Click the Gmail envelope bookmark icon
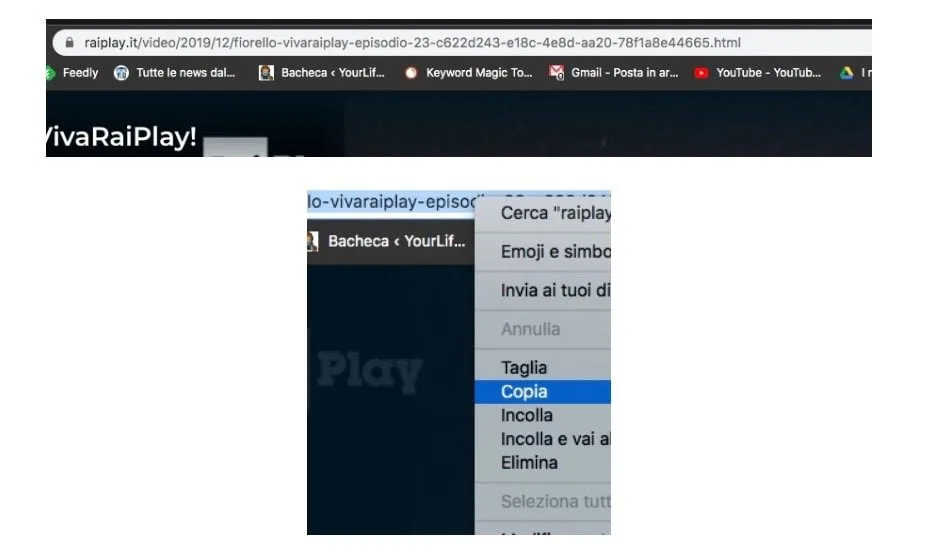The height and width of the screenshot is (545, 939). [x=556, y=73]
